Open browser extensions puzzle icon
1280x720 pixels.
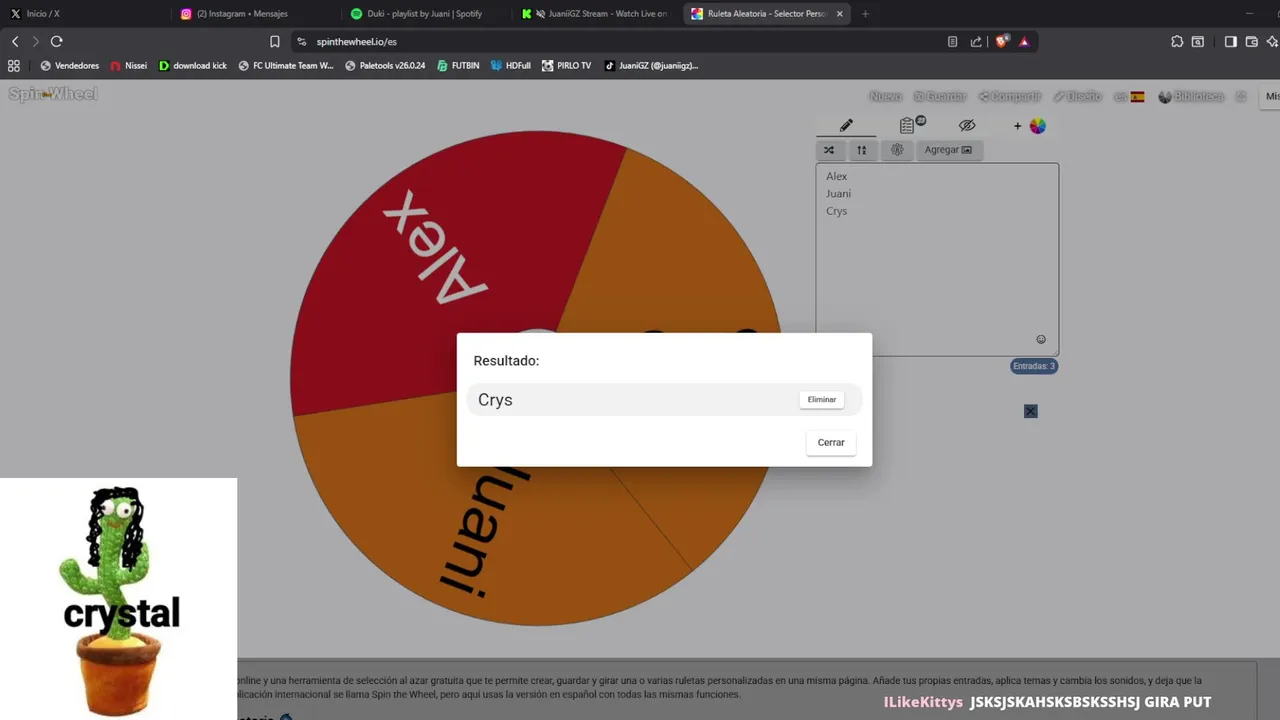point(1177,42)
